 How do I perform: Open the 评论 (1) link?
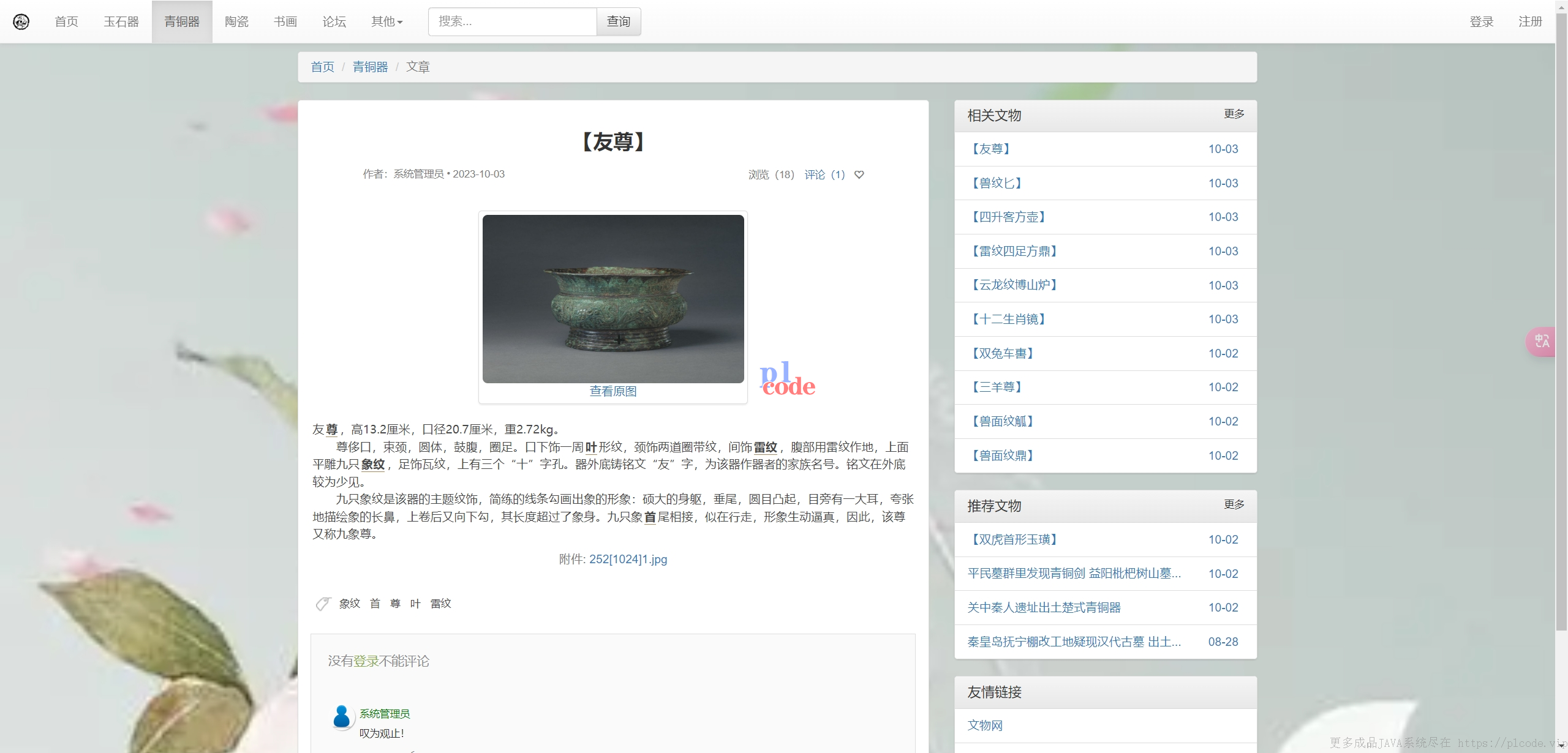point(825,174)
